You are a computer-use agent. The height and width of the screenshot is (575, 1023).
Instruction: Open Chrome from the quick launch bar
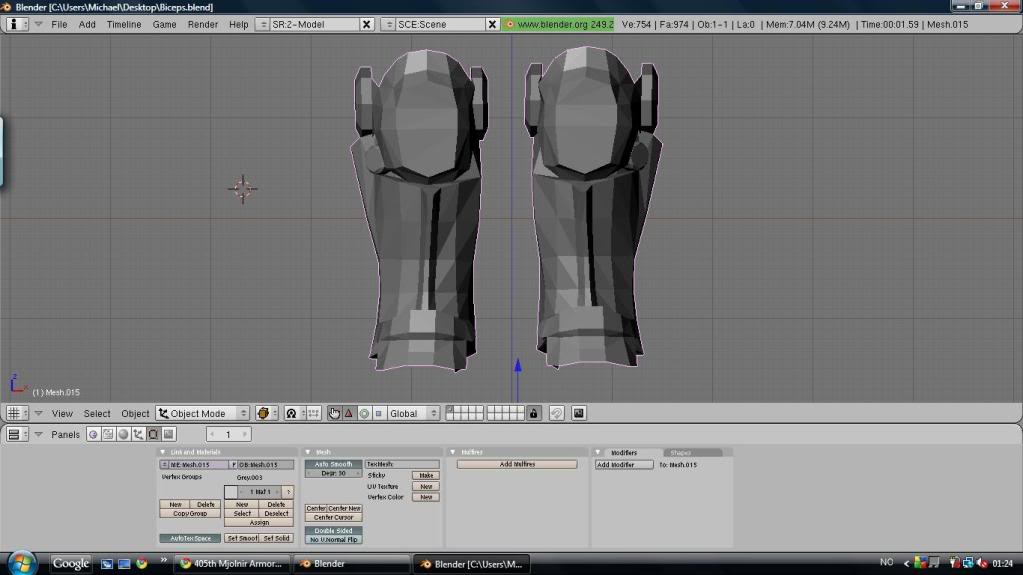(x=142, y=563)
